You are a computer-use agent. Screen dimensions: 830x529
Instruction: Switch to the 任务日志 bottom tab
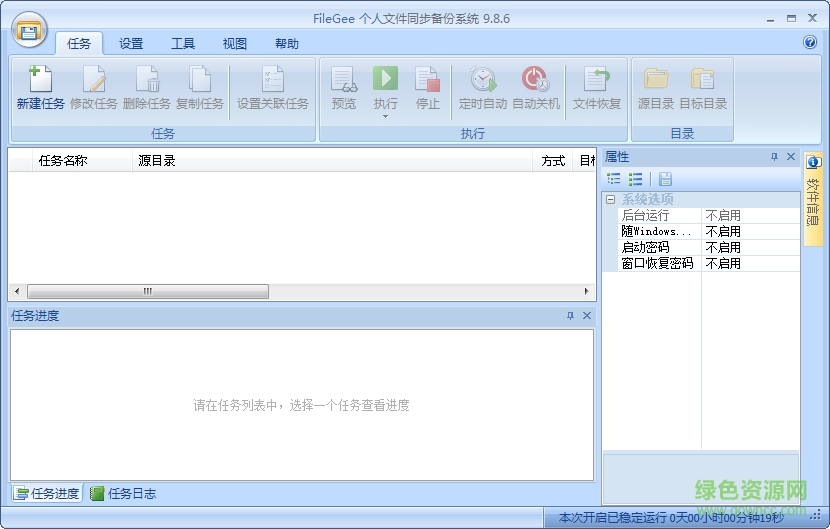(123, 494)
